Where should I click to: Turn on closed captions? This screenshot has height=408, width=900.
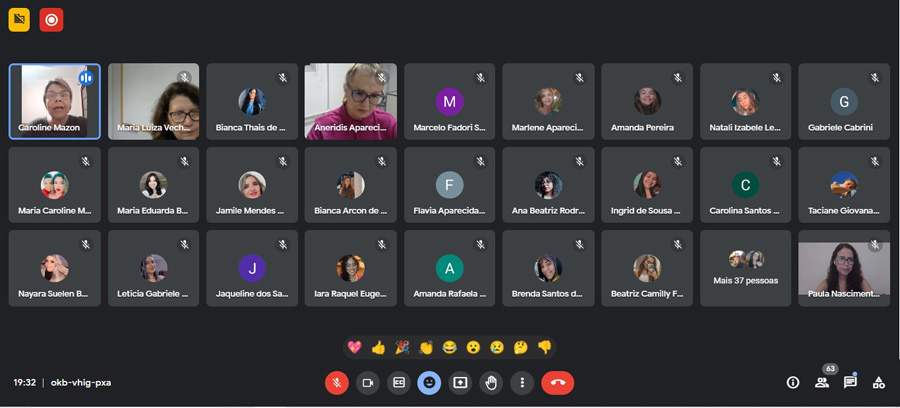399,382
